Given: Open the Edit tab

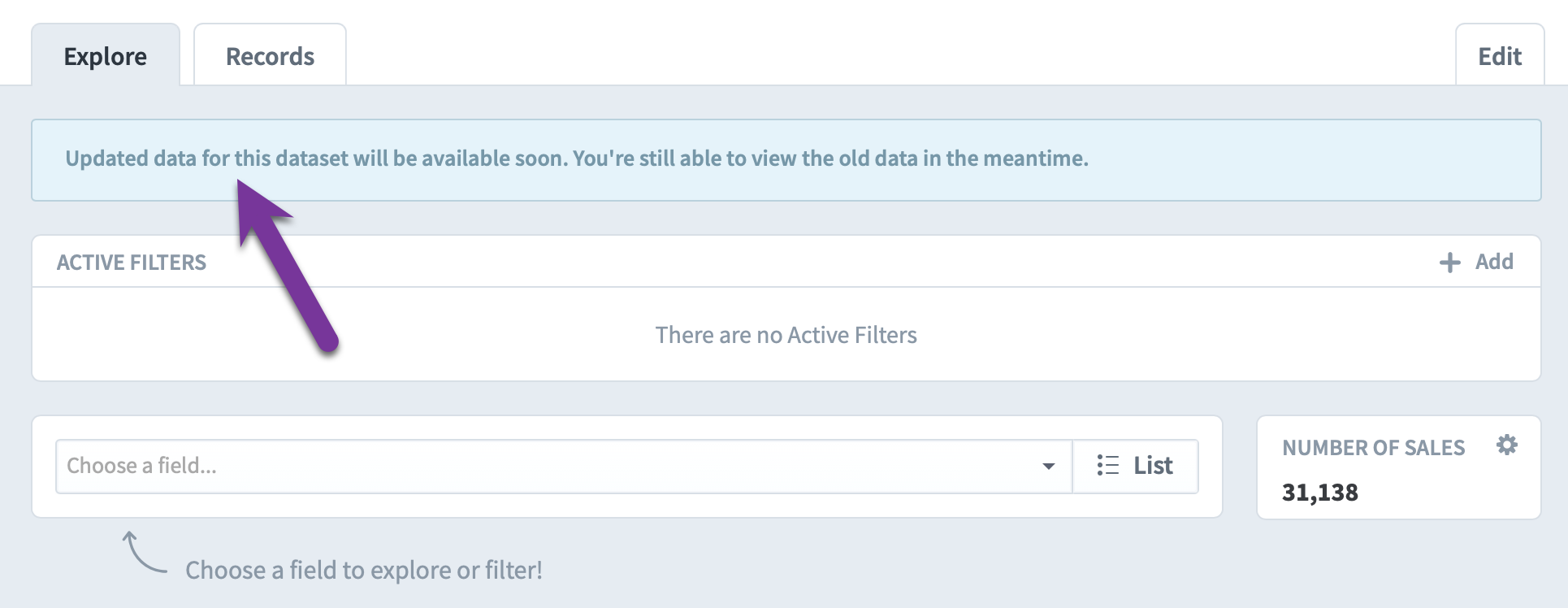Looking at the screenshot, I should point(1500,55).
